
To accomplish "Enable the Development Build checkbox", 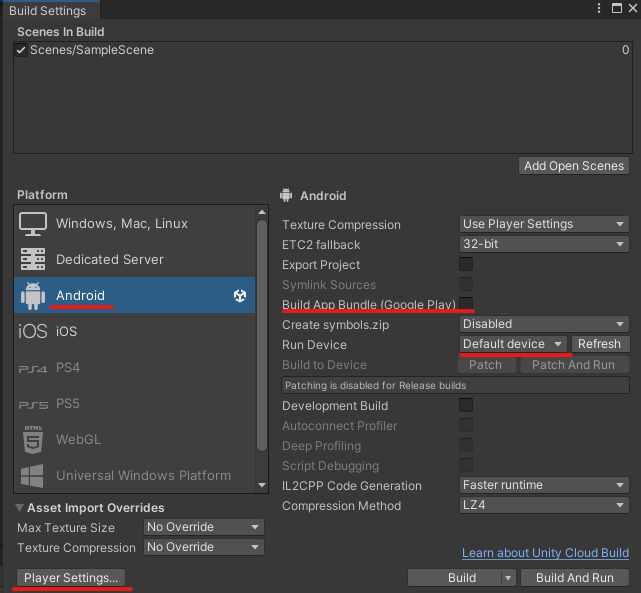I will point(466,405).
